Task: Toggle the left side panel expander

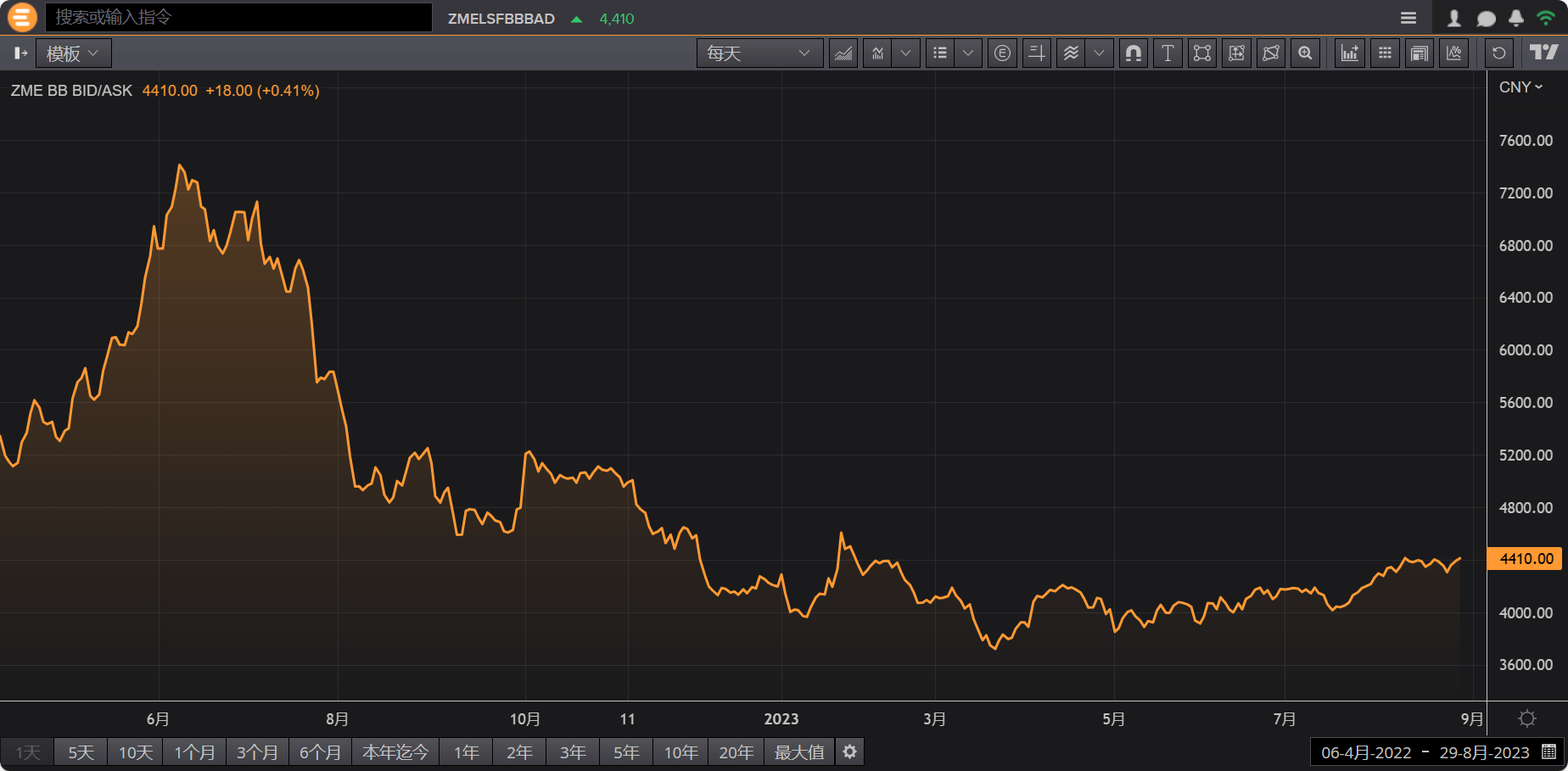Action: click(x=20, y=53)
